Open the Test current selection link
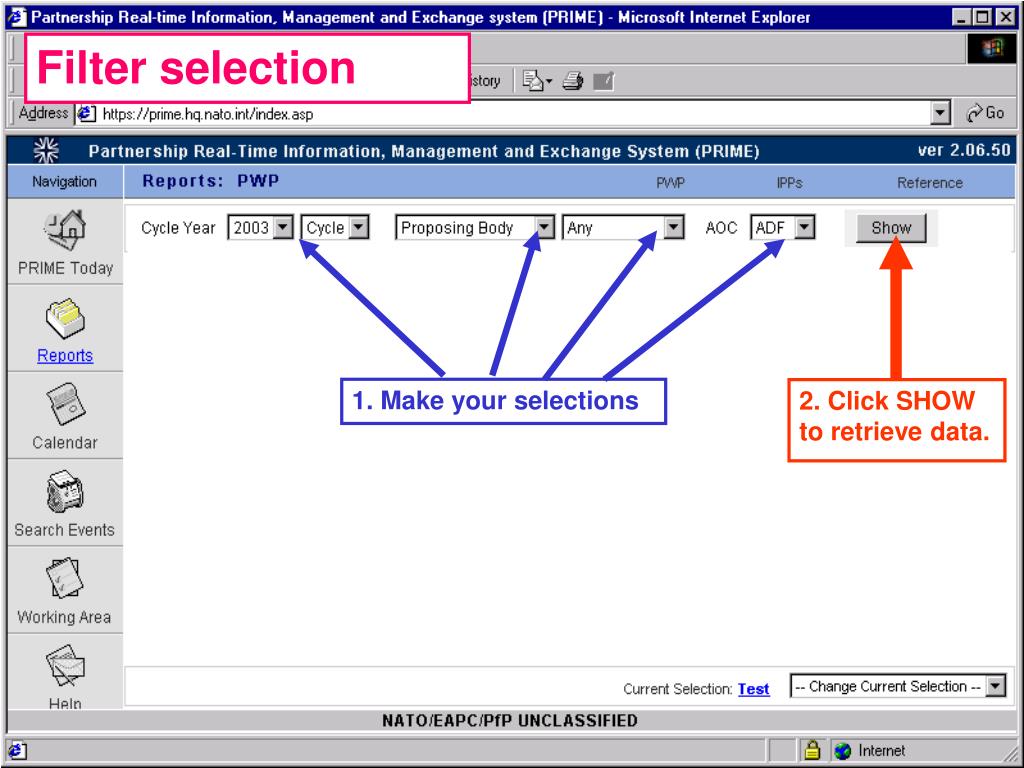 pyautogui.click(x=754, y=689)
